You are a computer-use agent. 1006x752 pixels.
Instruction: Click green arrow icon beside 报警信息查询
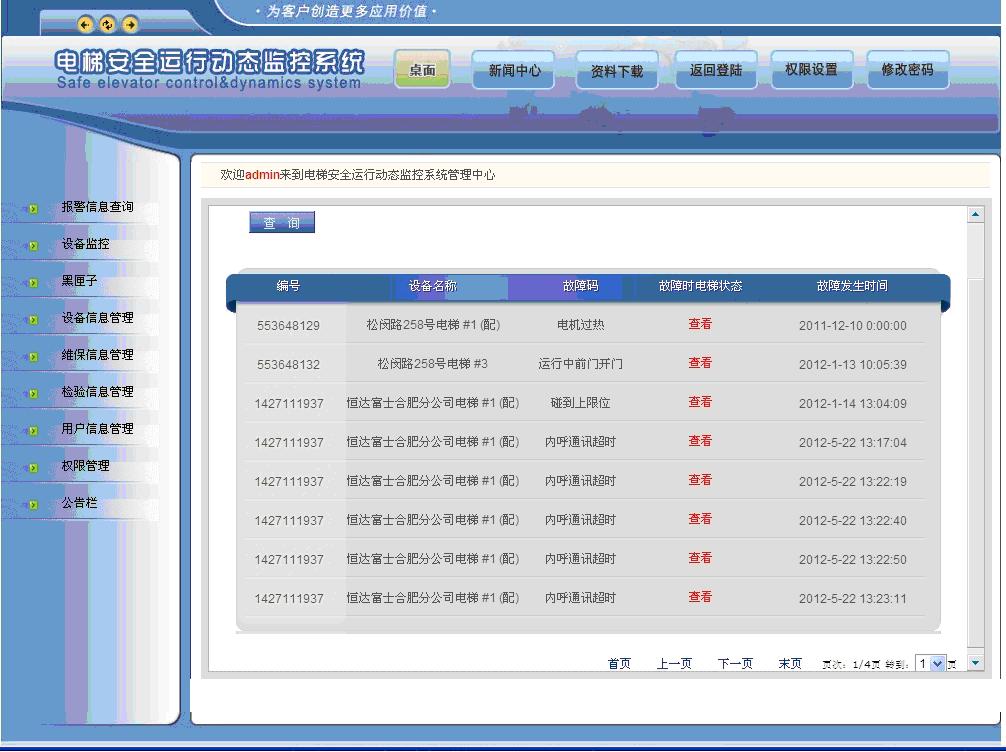point(33,209)
